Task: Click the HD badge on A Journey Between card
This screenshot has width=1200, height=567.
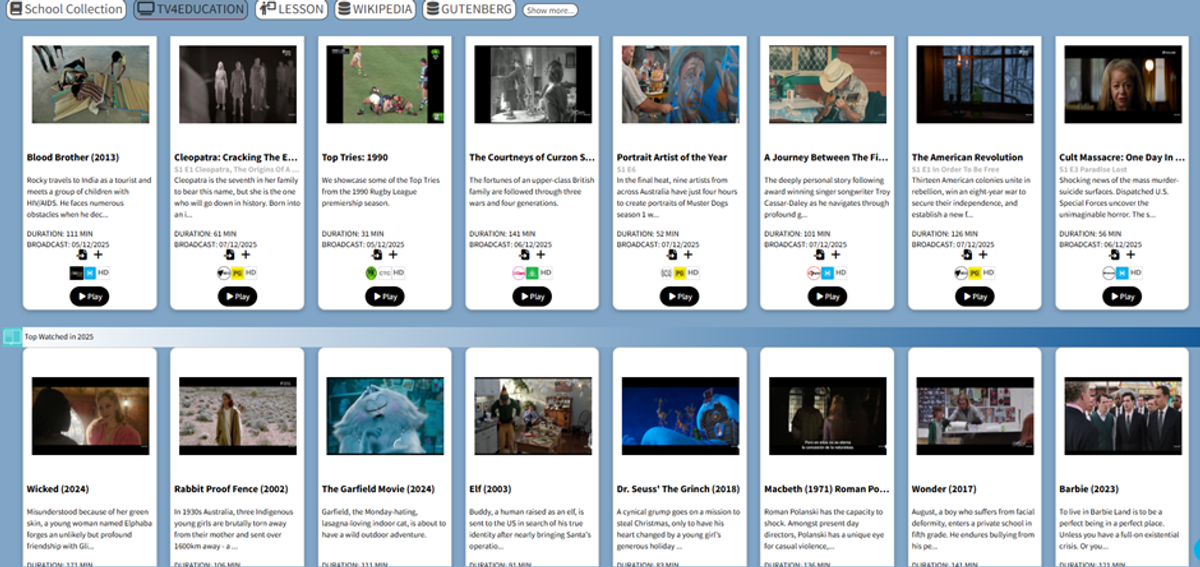Action: click(842, 273)
